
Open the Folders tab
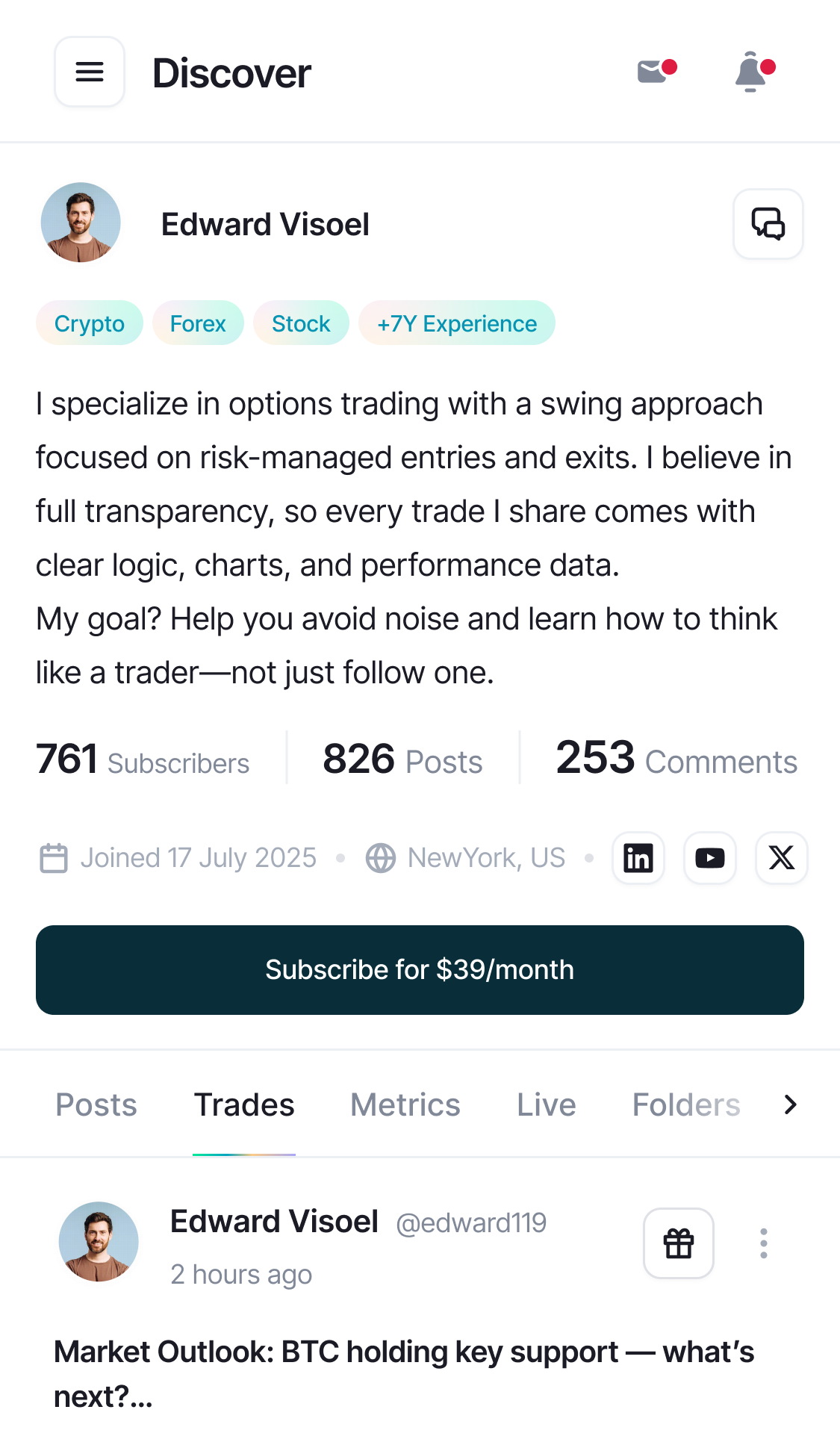(686, 1104)
